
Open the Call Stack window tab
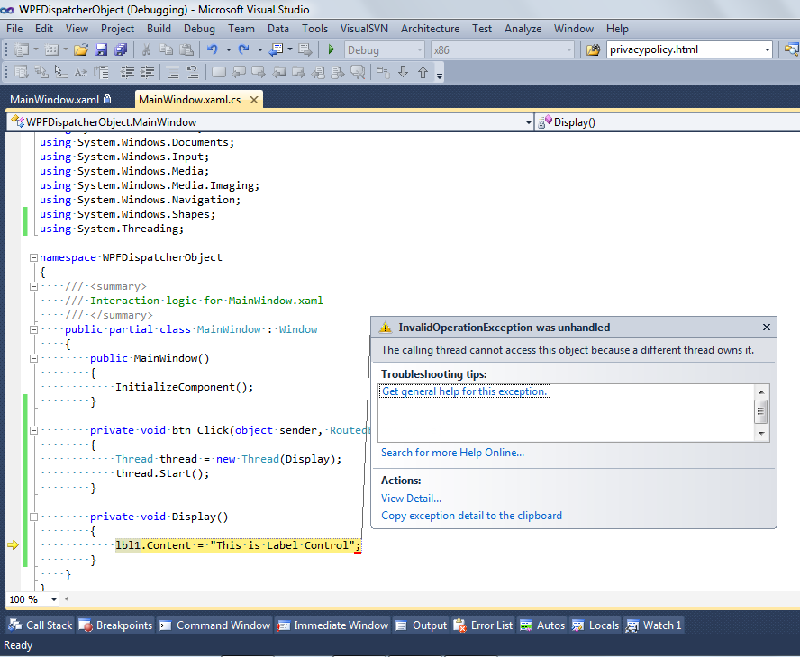pos(40,625)
